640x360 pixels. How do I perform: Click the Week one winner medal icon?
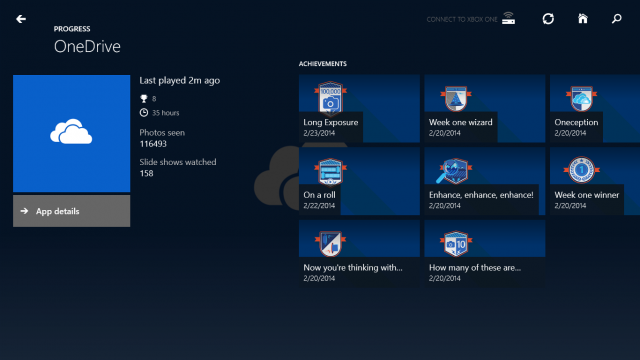pos(582,170)
